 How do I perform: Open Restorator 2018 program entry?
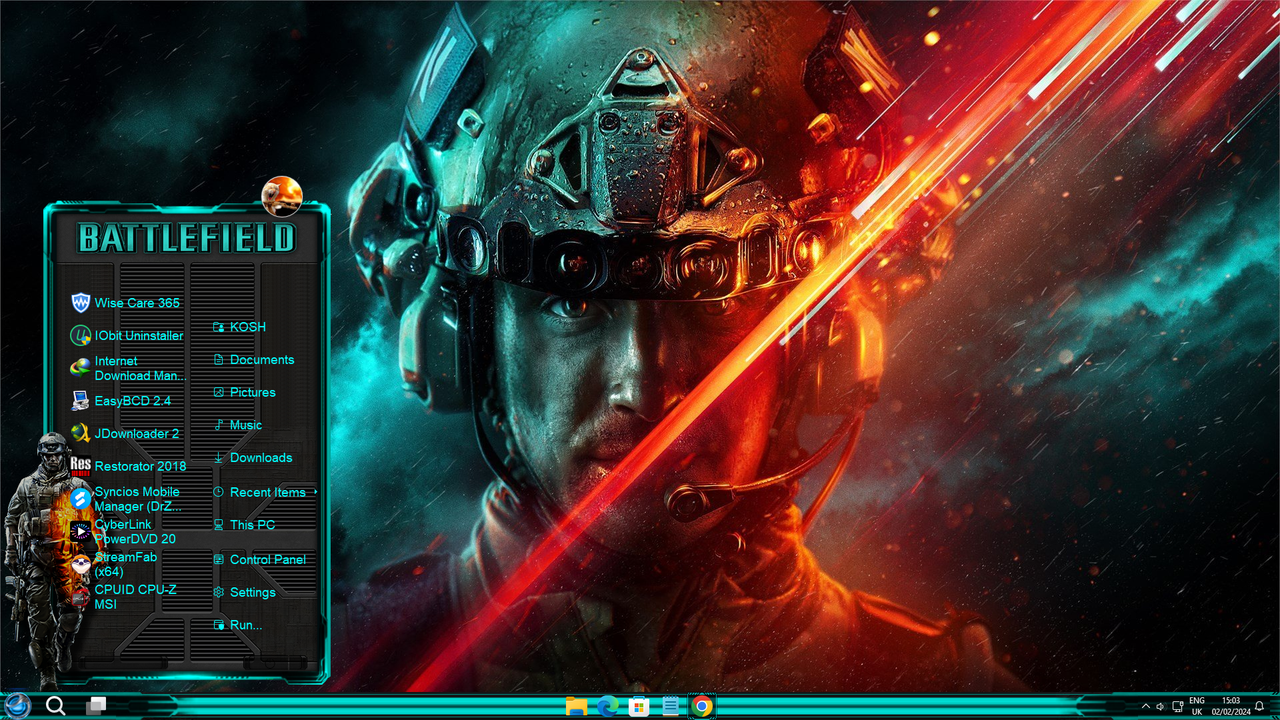127,466
